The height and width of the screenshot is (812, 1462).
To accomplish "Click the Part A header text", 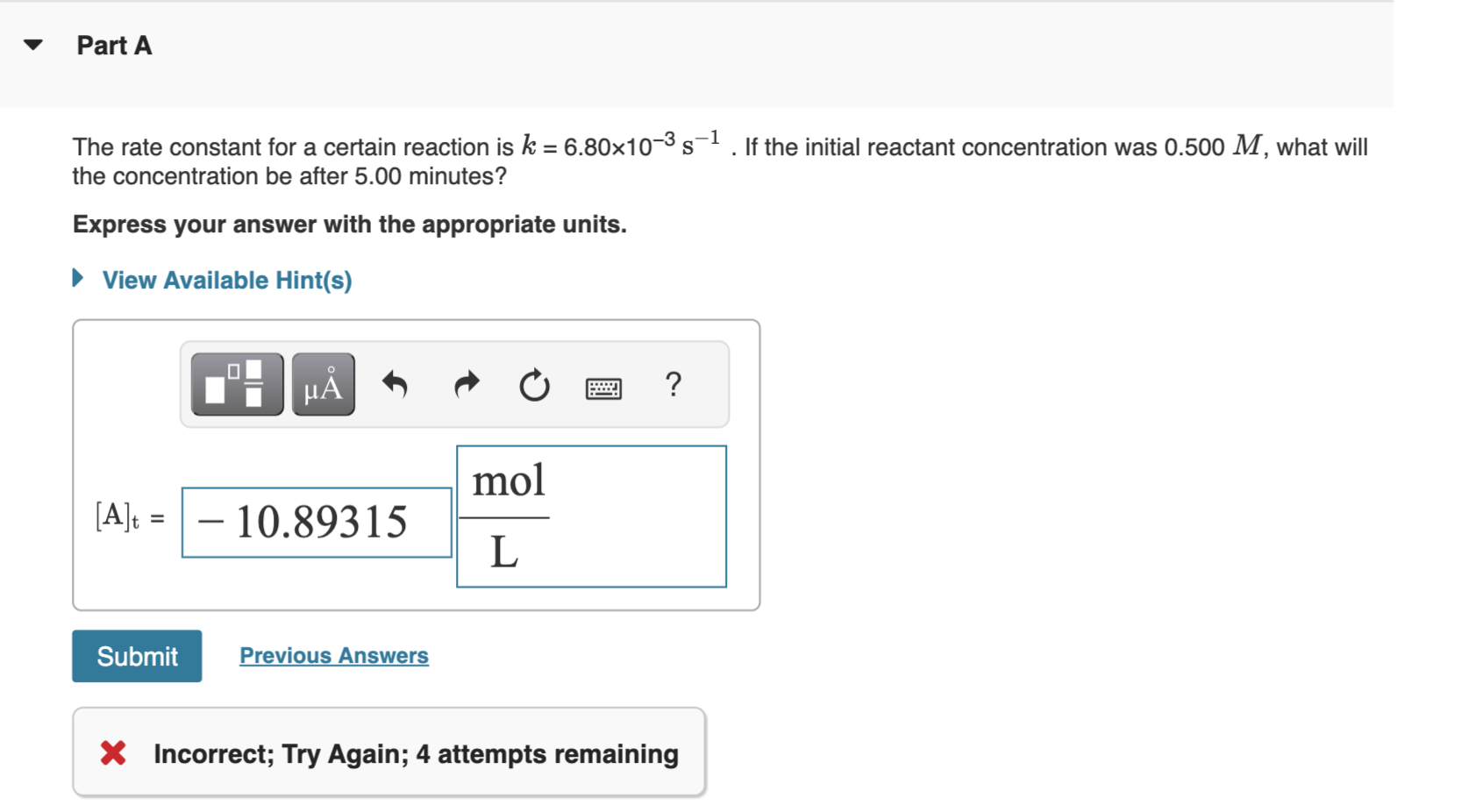I will tap(114, 45).
